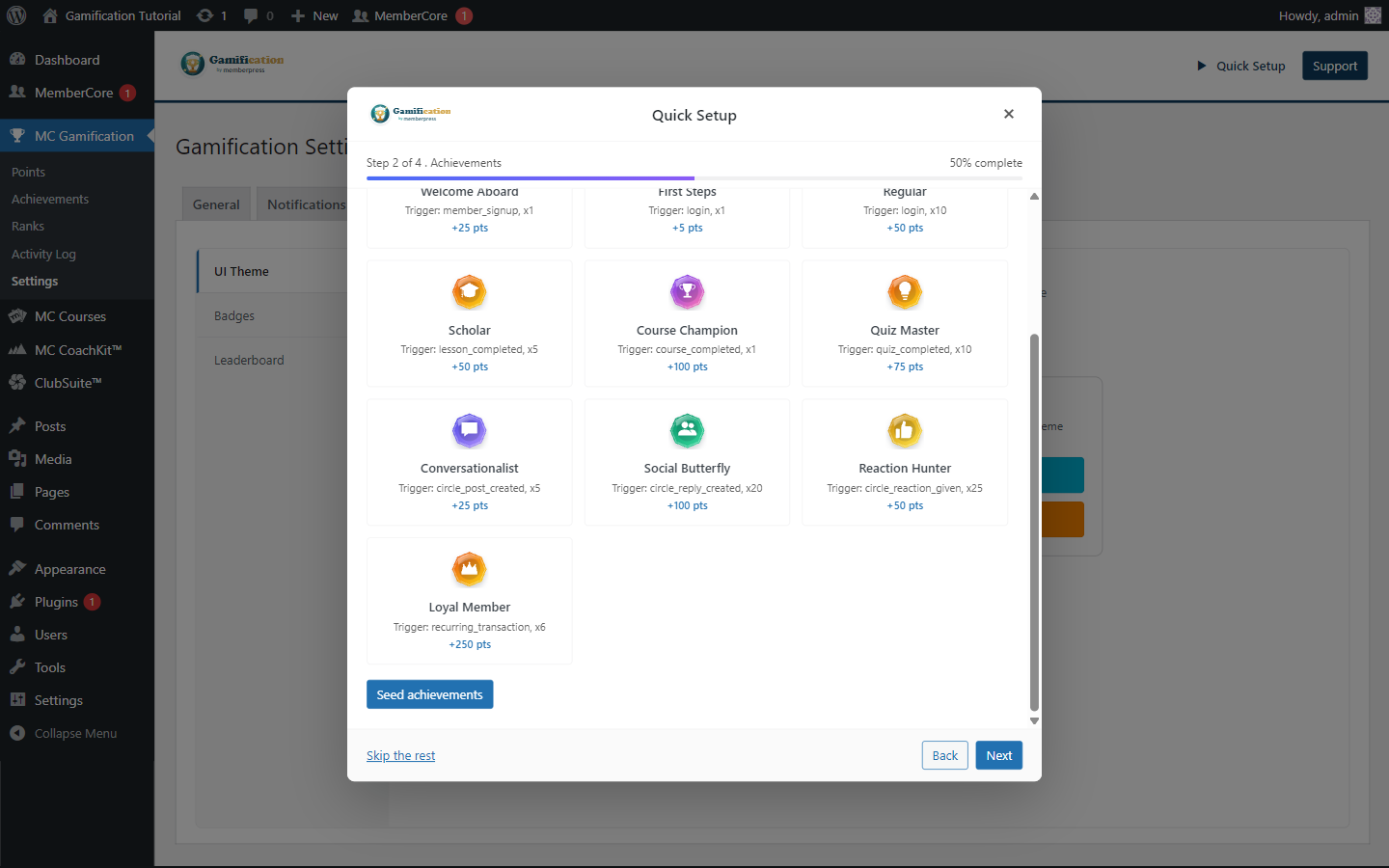Screen dimensions: 1389x868
Task: Click the First Steps achievement card
Action: pos(687,218)
